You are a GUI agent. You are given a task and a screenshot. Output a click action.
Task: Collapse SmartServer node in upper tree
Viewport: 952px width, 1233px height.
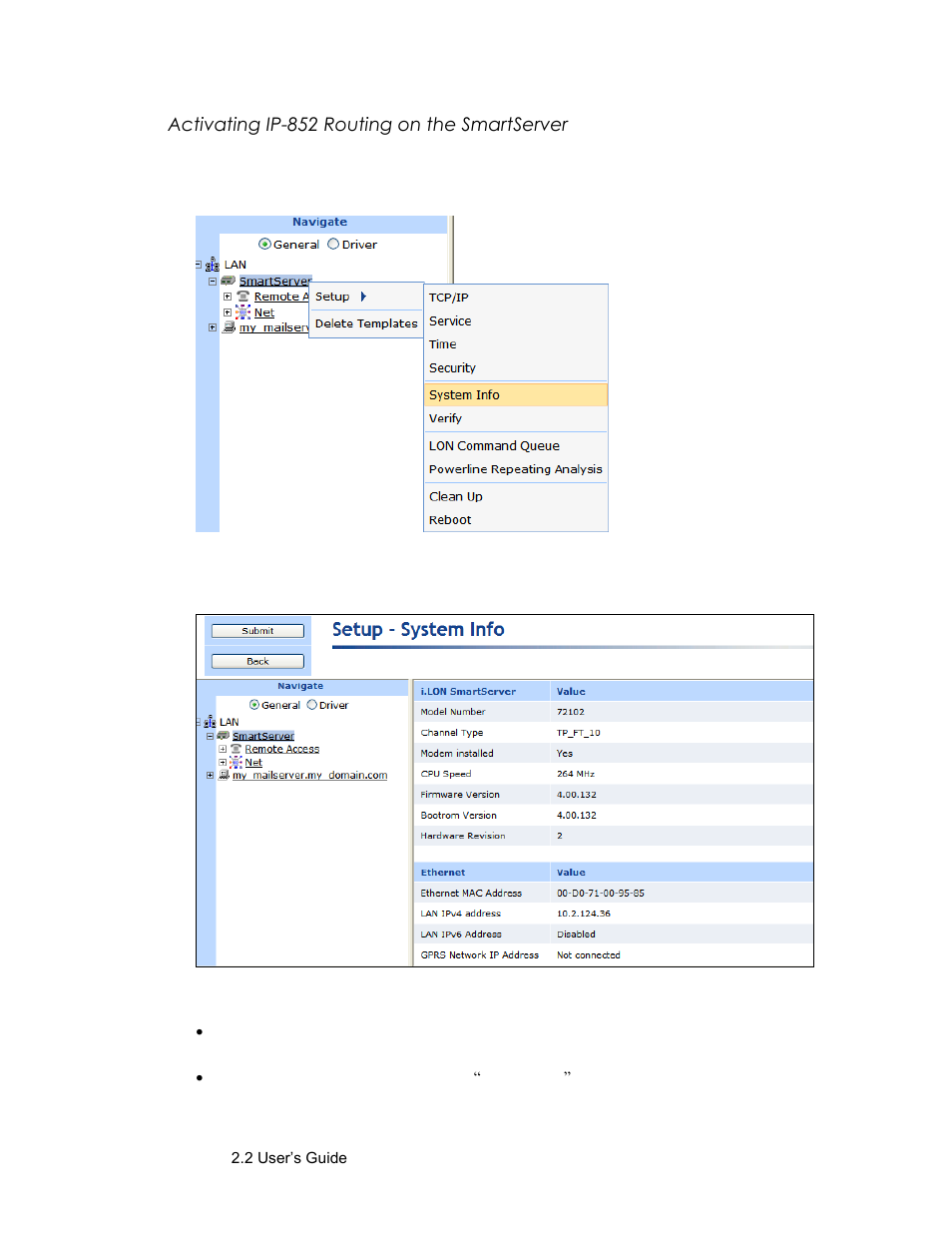coord(213,281)
